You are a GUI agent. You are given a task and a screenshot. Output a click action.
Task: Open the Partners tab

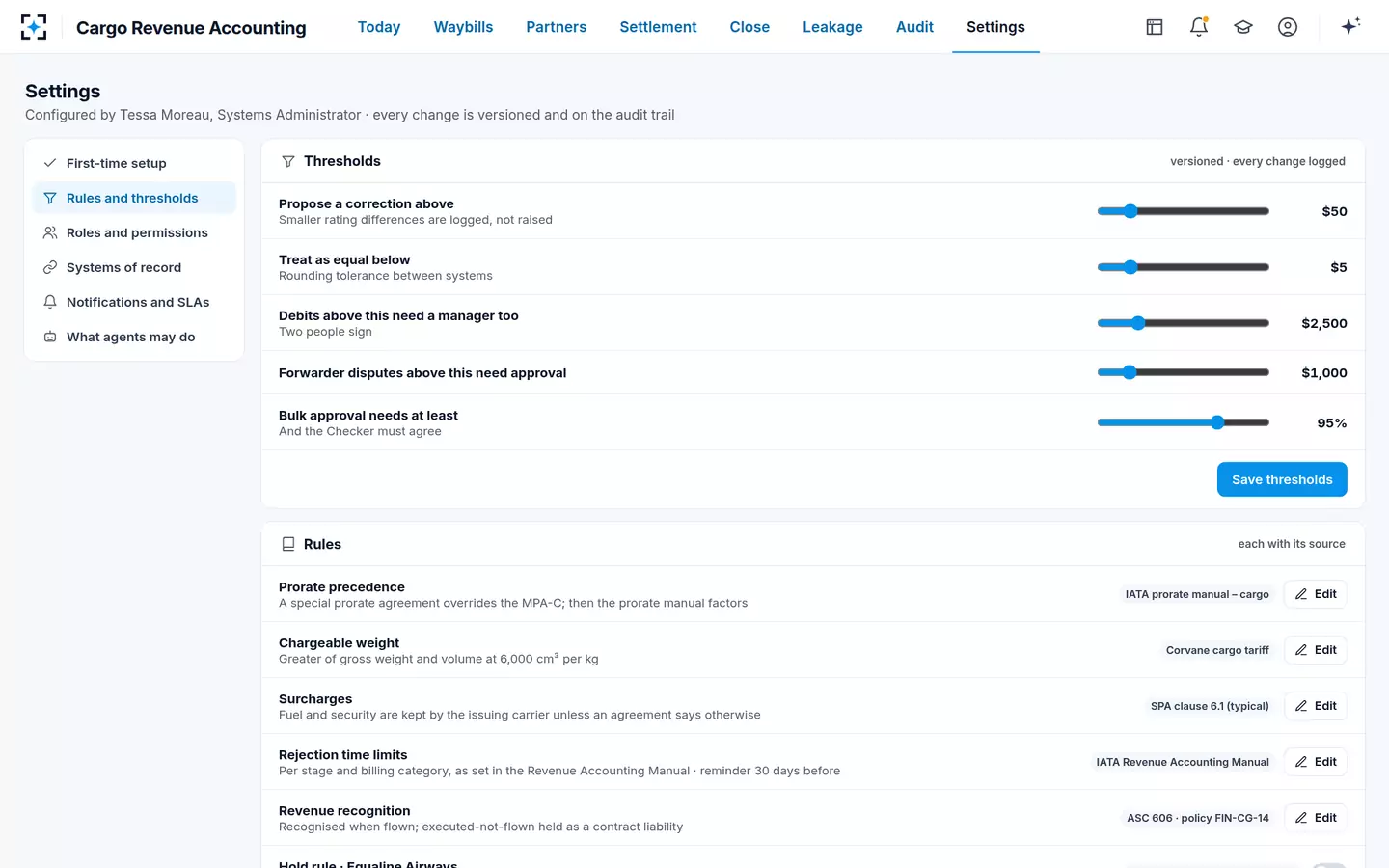(557, 27)
